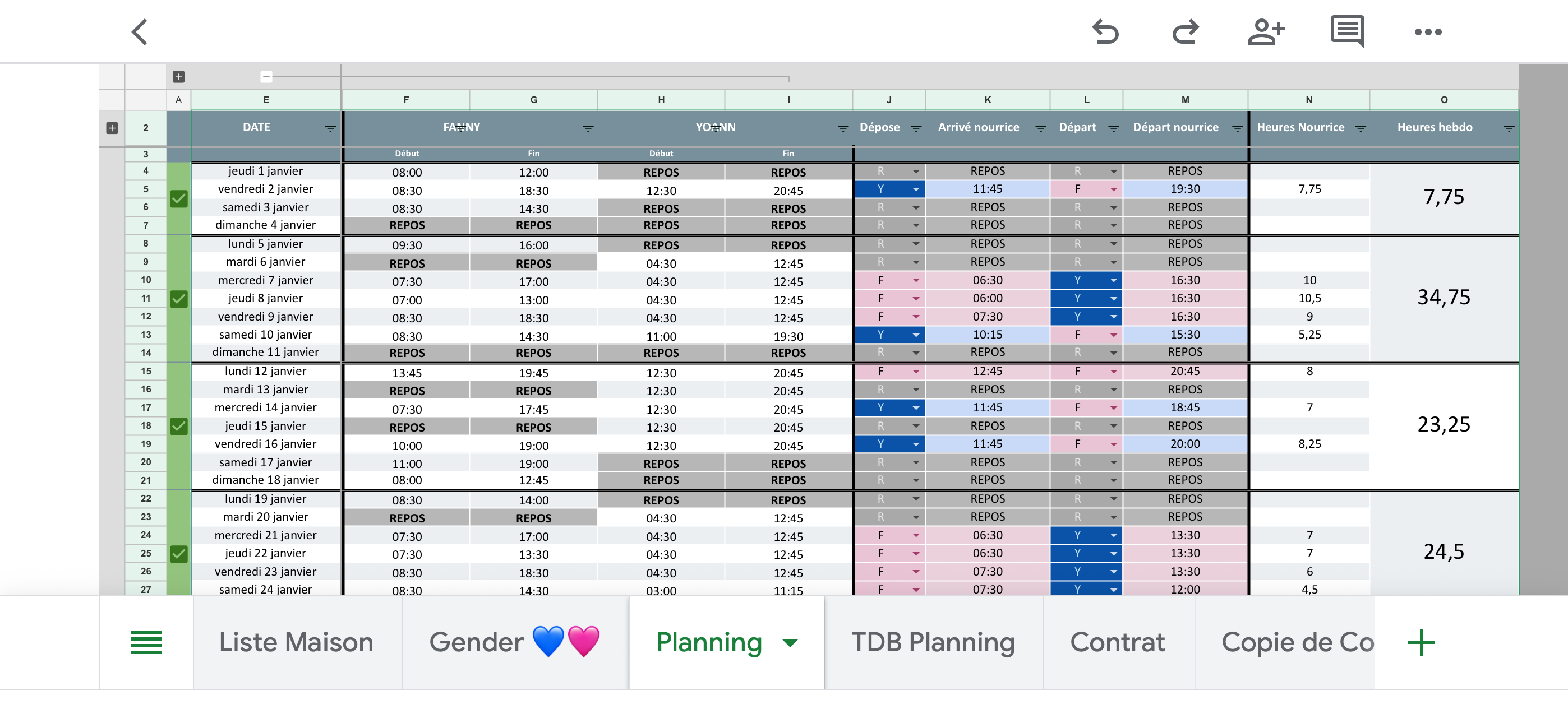Image resolution: width=1568 pixels, height=723 pixels.
Task: Open the add collaborator share icon
Action: (1266, 31)
